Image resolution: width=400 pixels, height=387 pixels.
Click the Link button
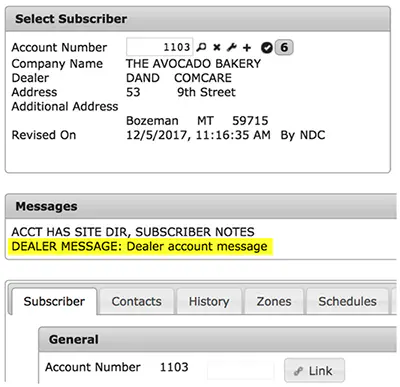pyautogui.click(x=314, y=370)
